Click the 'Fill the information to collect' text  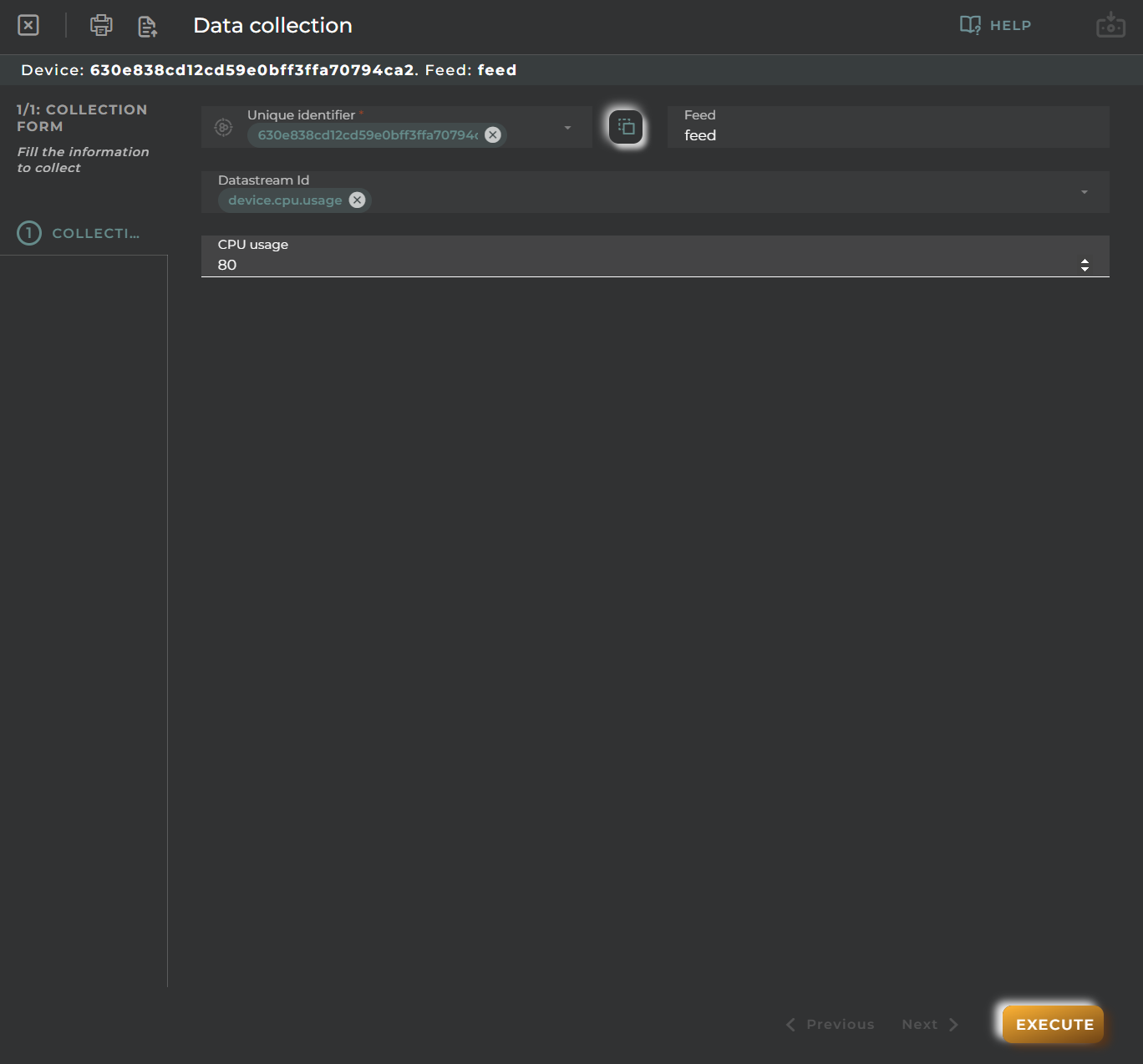(83, 160)
